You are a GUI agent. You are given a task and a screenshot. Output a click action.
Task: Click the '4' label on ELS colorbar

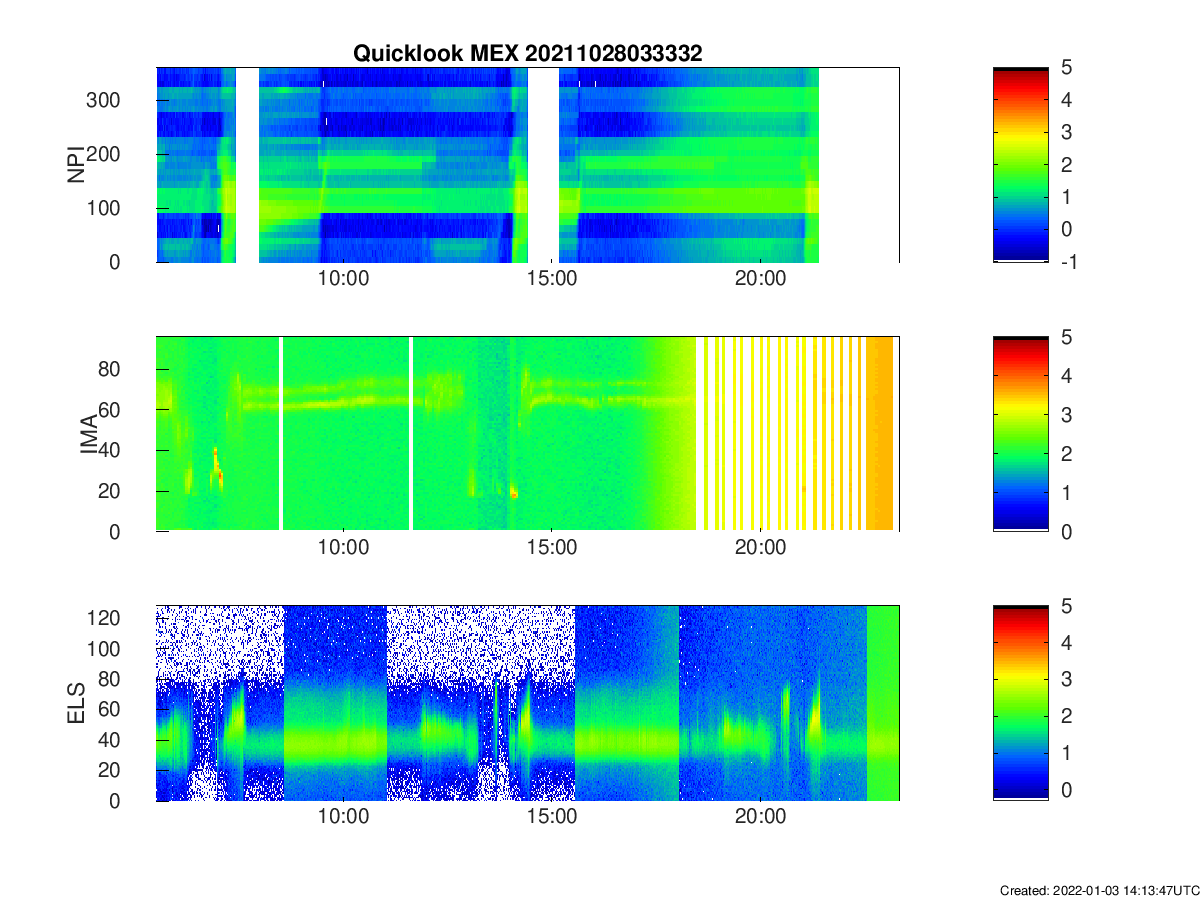1066,643
